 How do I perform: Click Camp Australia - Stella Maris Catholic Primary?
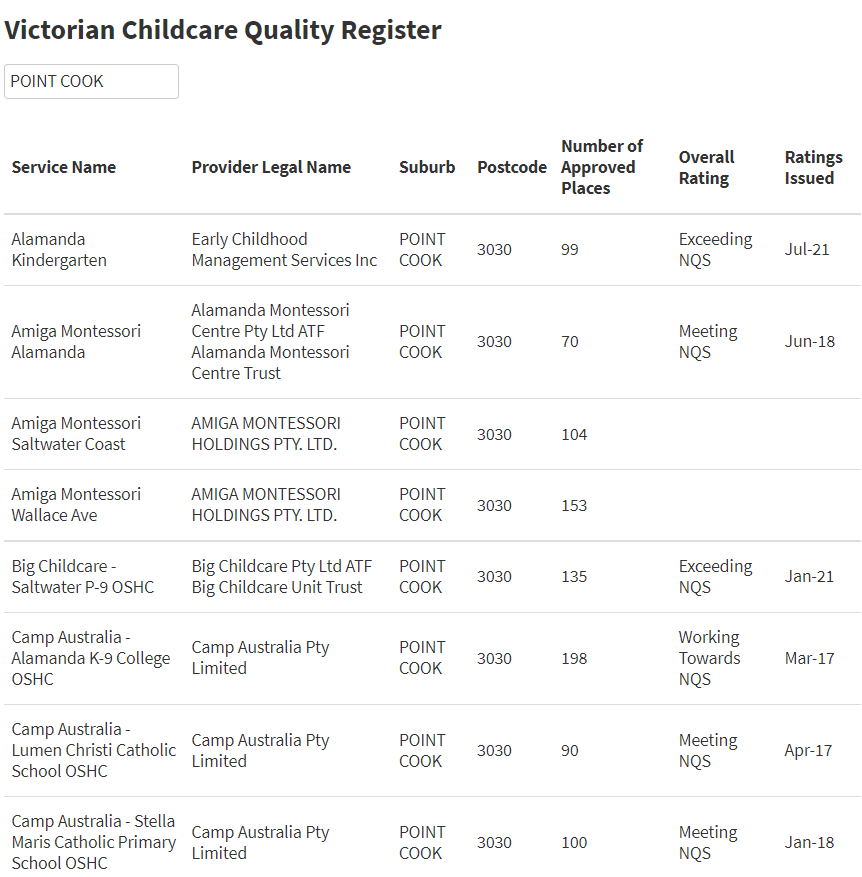pyautogui.click(x=93, y=842)
